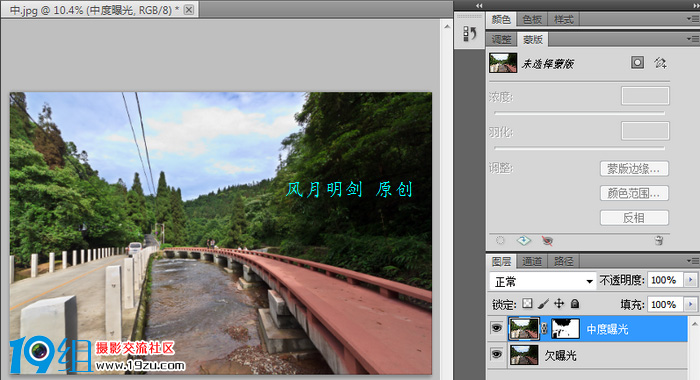The width and height of the screenshot is (700, 380).
Task: Open the History panel icon in the dock
Action: click(x=470, y=34)
